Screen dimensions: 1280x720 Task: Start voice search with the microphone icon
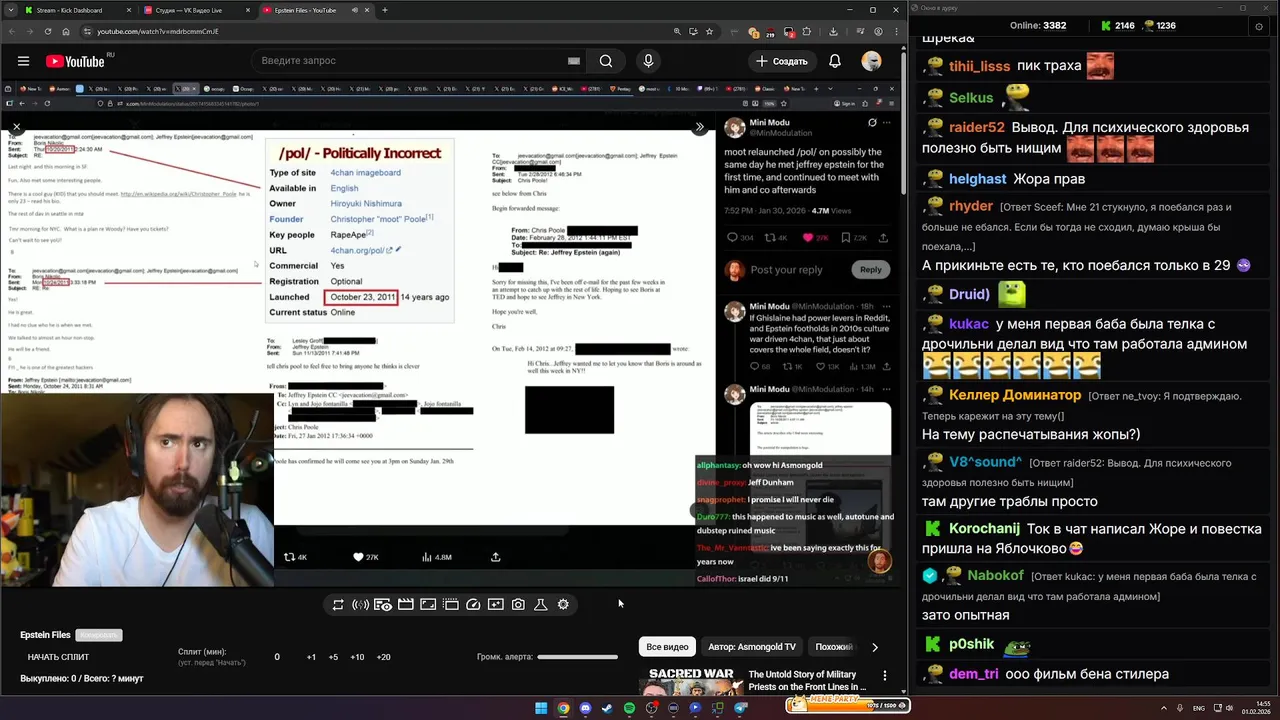[x=648, y=61]
